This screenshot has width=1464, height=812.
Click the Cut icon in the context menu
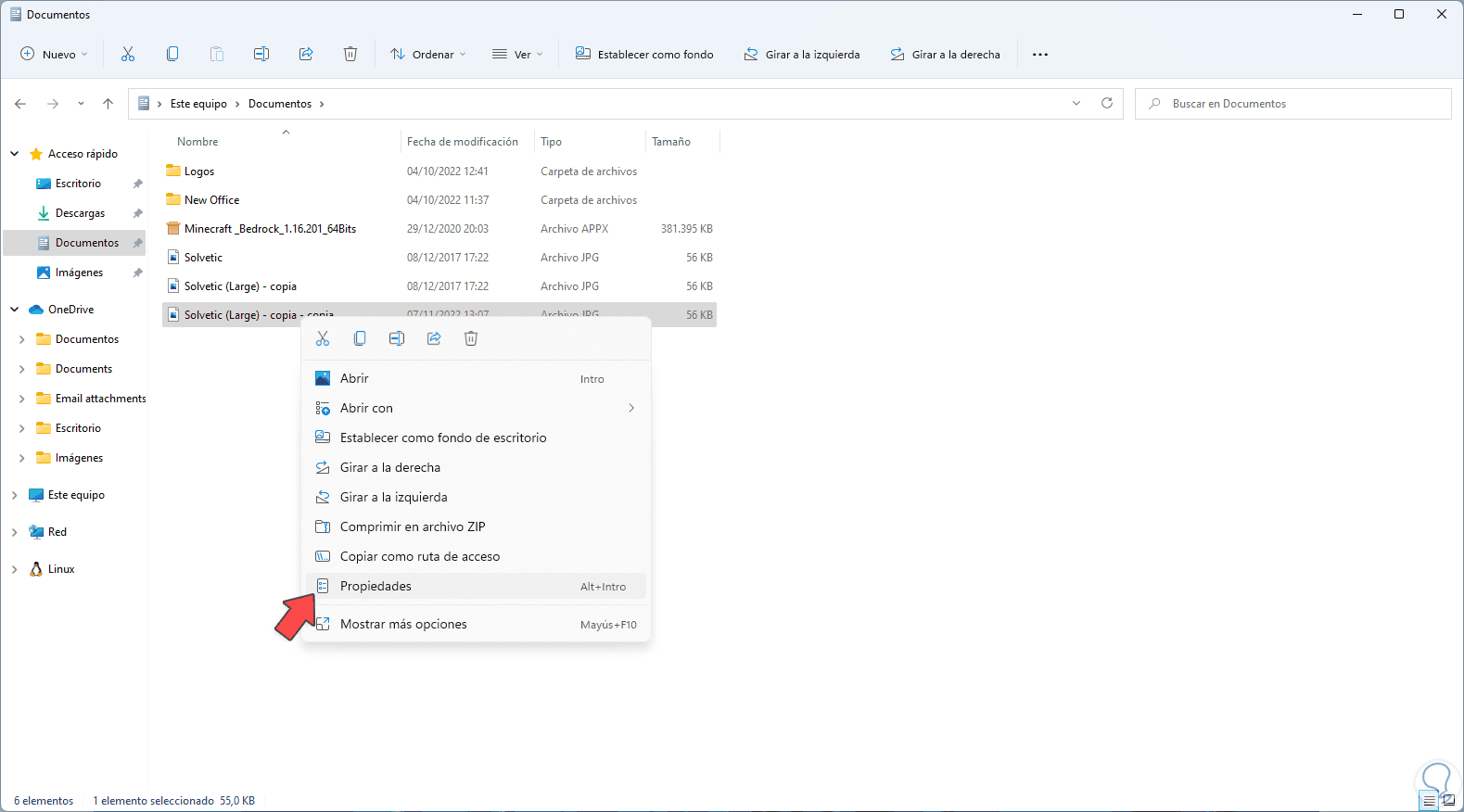coord(323,338)
